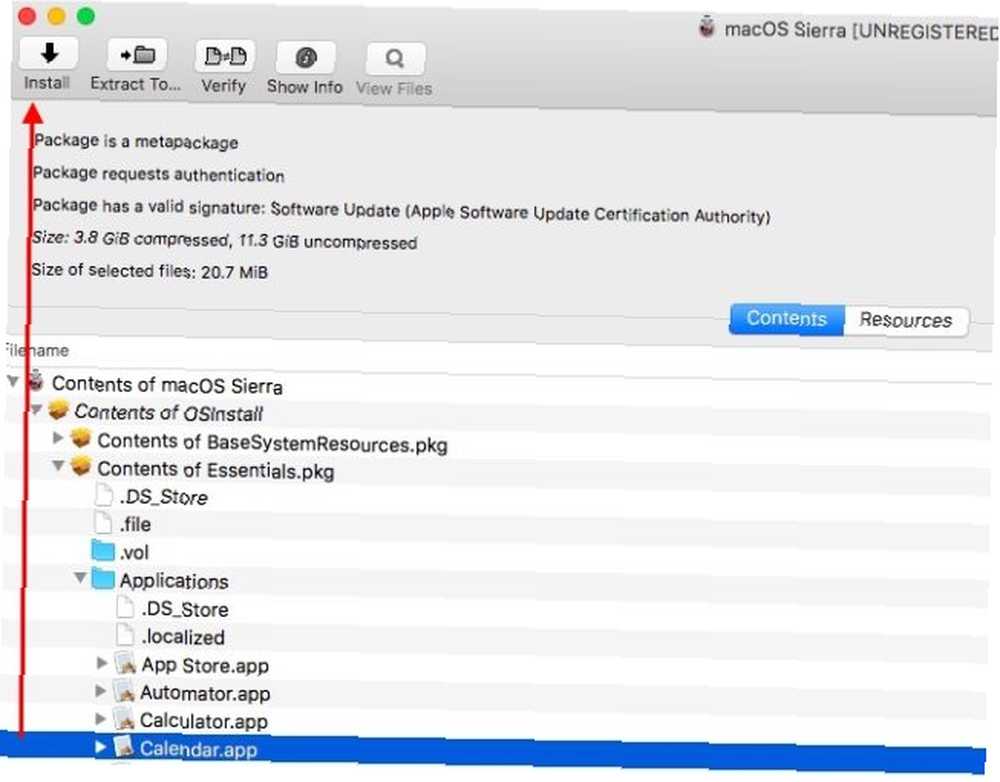Click the Calendar.app icon
The image size is (1000, 782).
124,746
